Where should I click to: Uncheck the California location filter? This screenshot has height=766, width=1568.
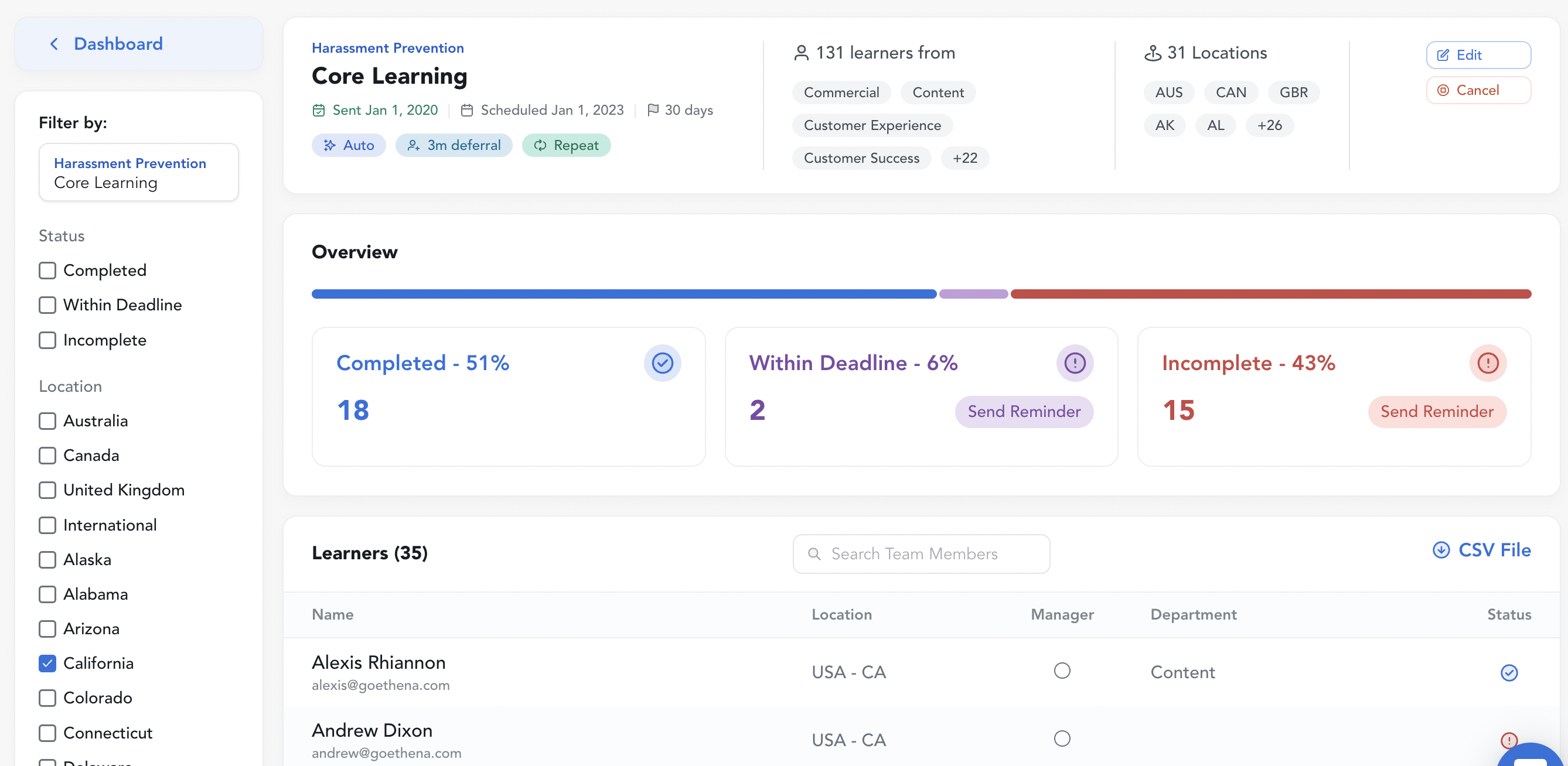47,663
